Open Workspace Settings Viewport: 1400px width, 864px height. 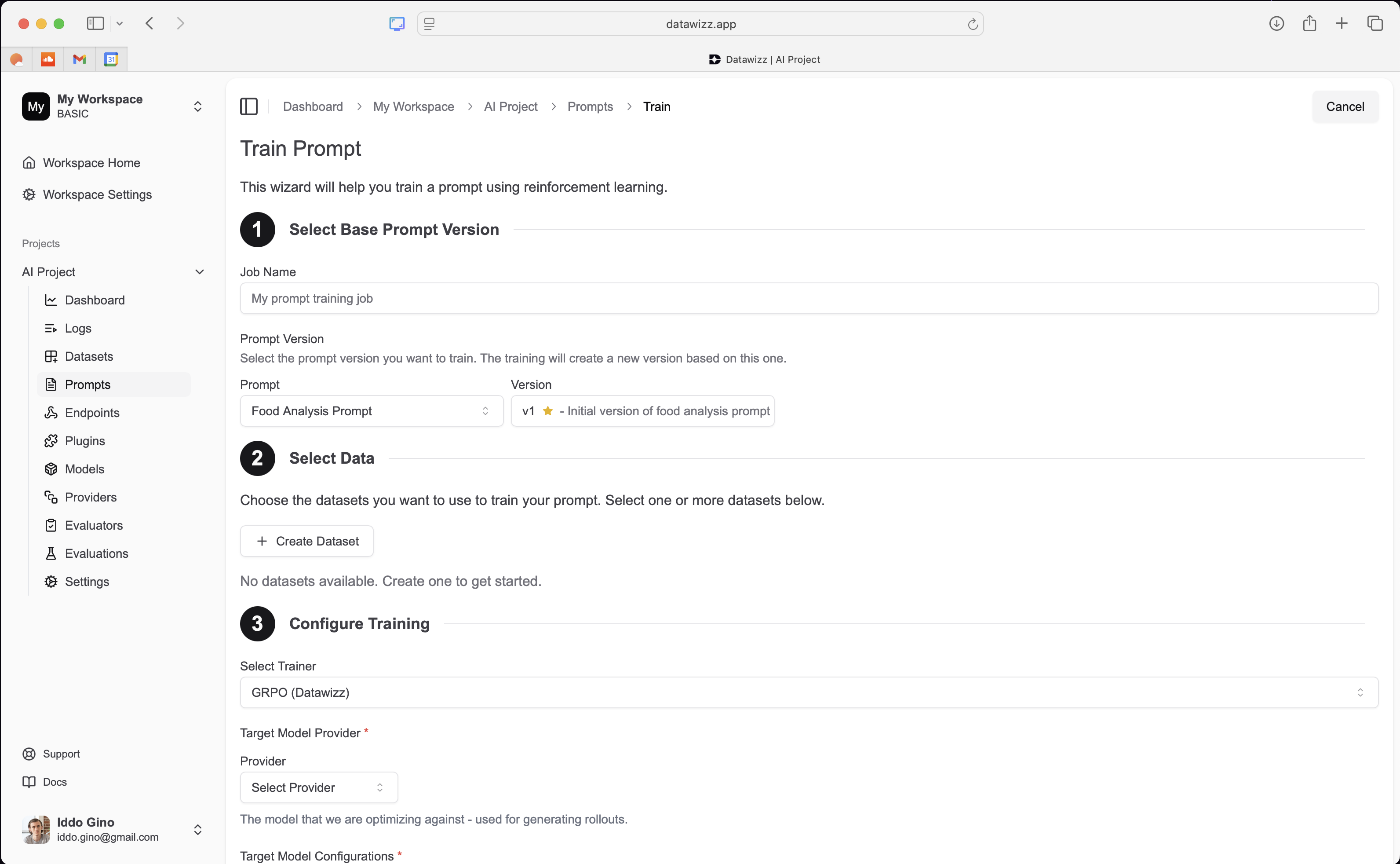97,194
